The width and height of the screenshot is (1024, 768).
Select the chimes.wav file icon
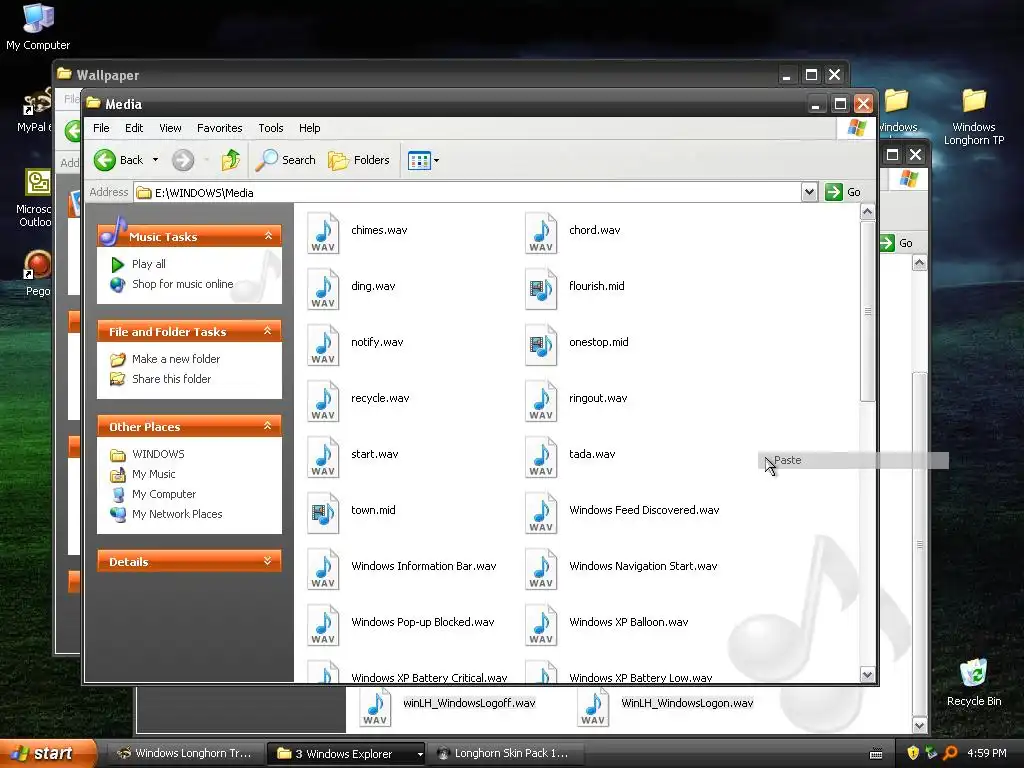323,232
